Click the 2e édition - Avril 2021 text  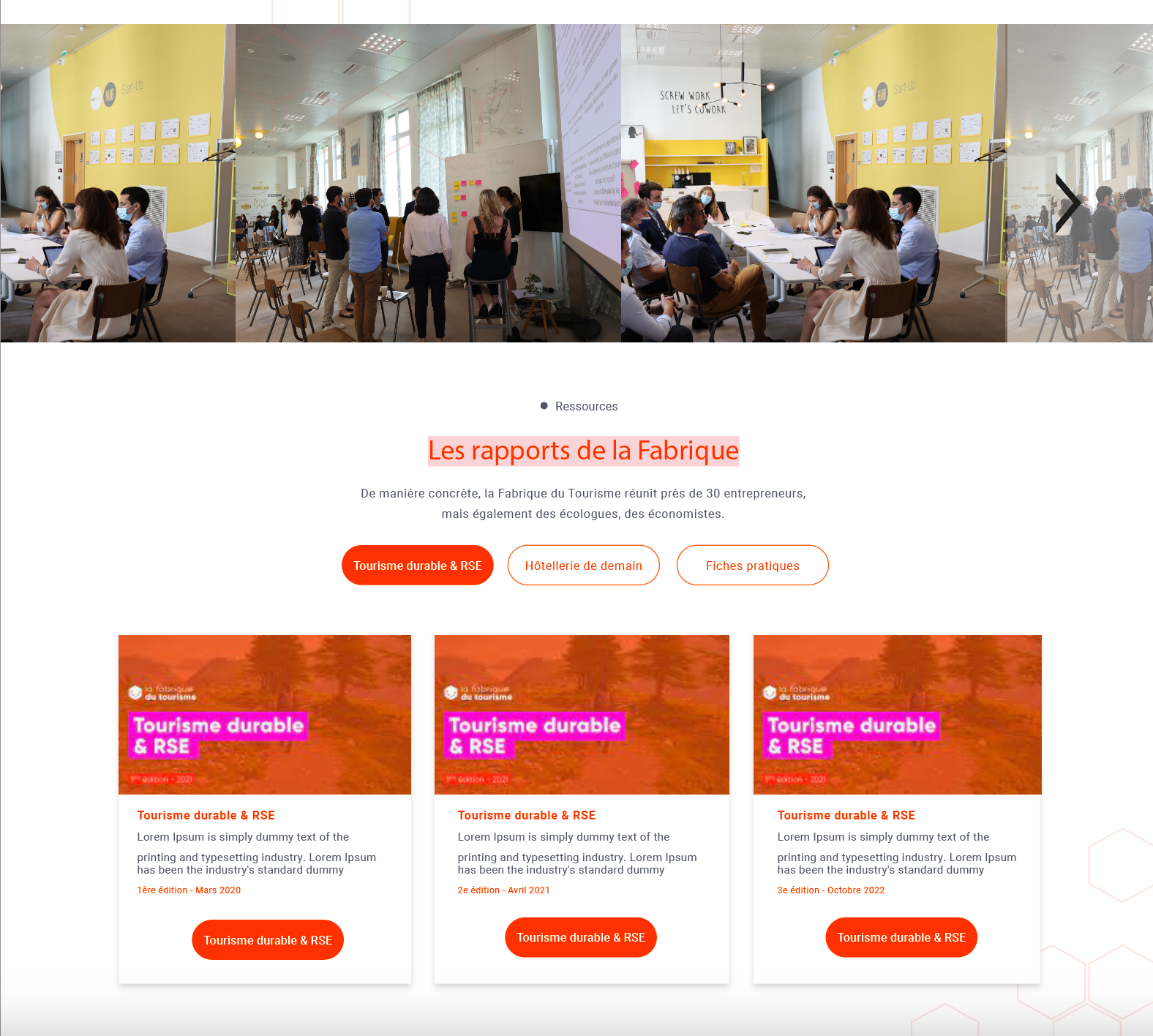coord(503,890)
